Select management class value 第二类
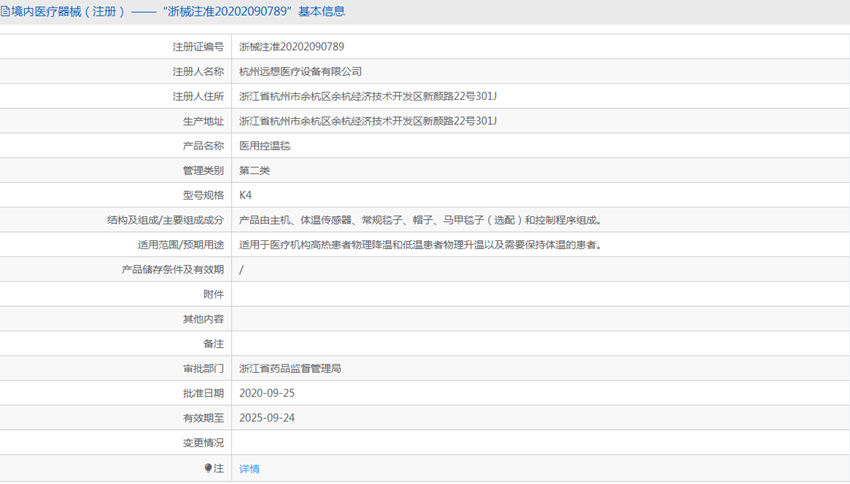 pos(254,171)
